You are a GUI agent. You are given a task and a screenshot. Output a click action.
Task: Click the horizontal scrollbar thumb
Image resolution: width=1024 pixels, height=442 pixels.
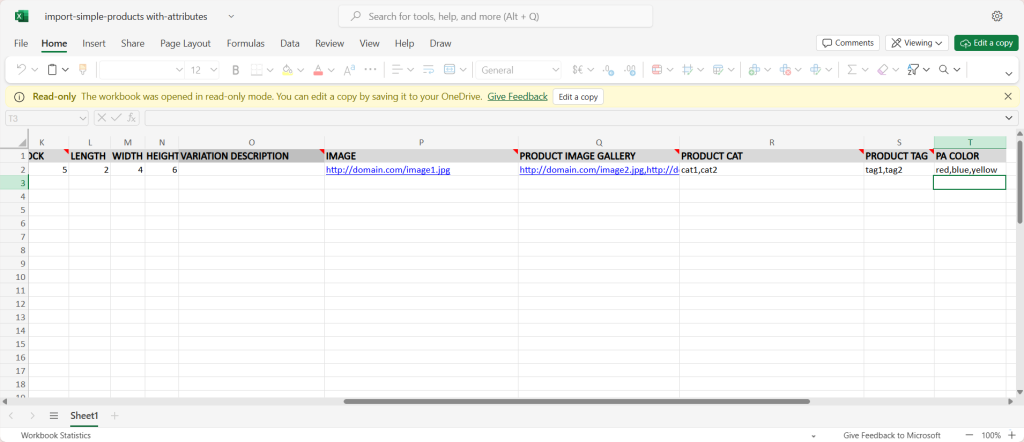[x=577, y=402]
